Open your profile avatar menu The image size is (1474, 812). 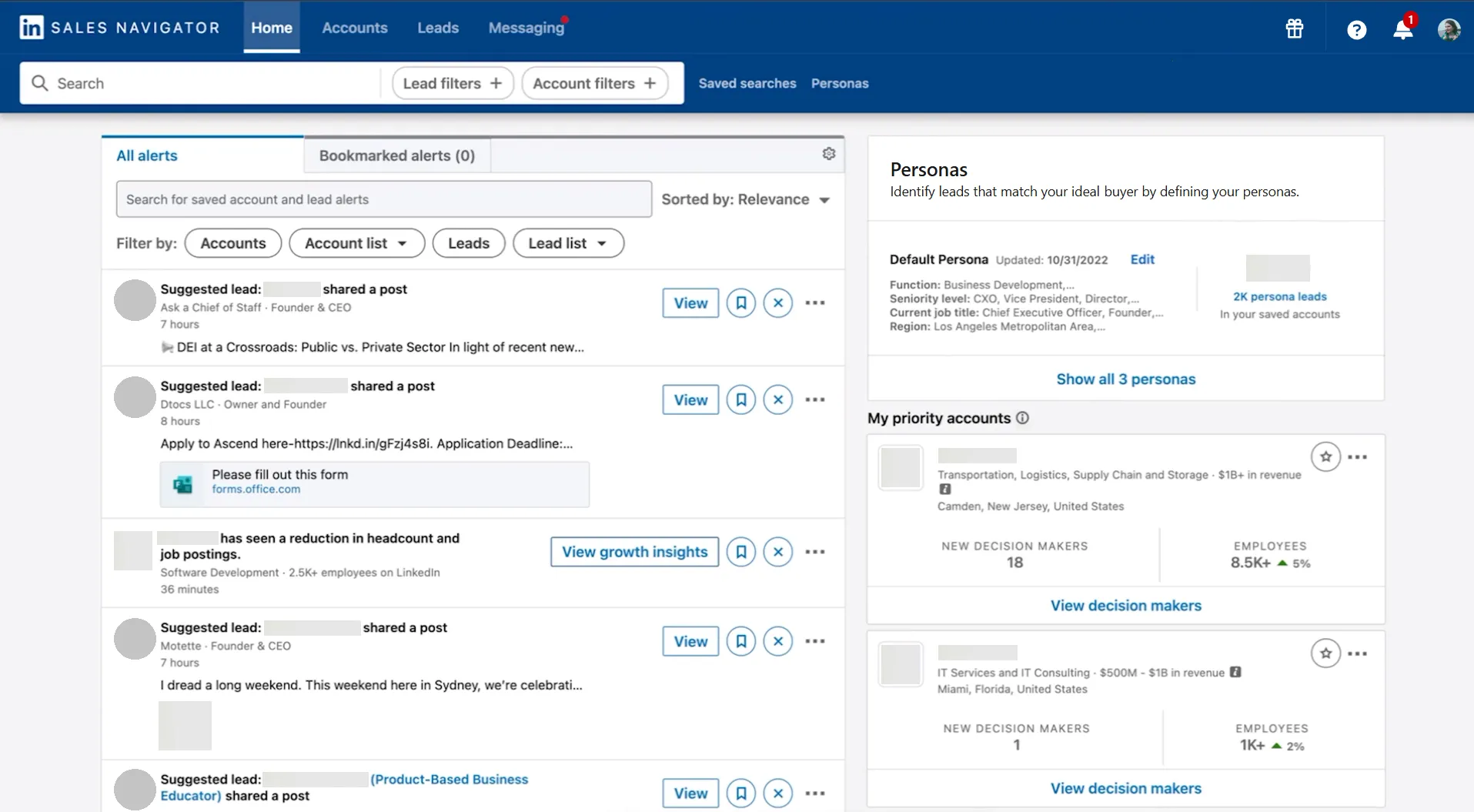pos(1450,29)
